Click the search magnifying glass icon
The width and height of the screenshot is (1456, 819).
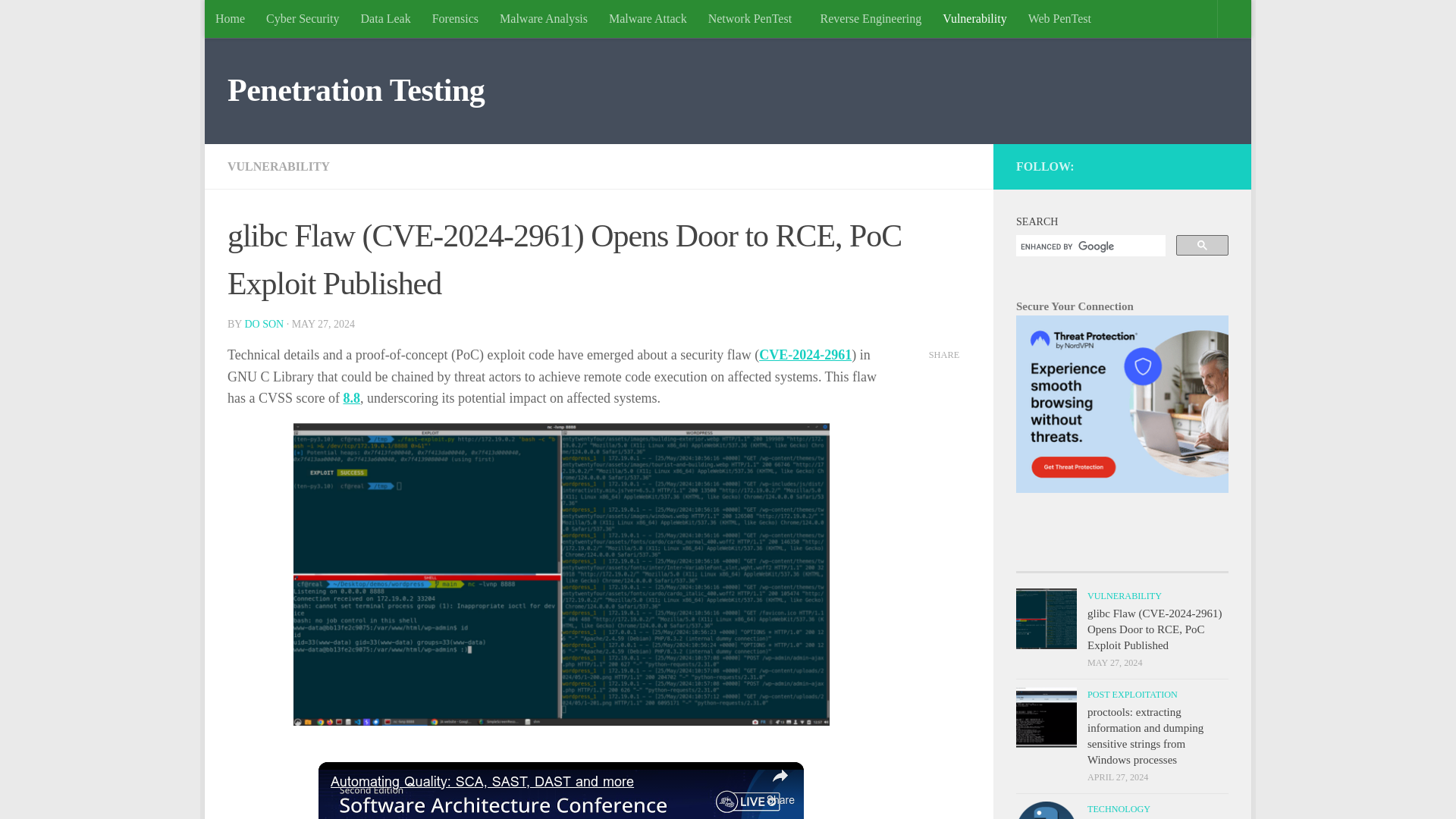tap(1201, 245)
